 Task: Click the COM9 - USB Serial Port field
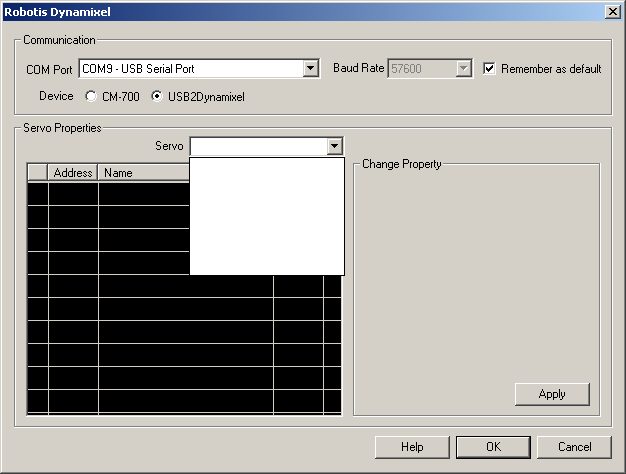[190, 69]
